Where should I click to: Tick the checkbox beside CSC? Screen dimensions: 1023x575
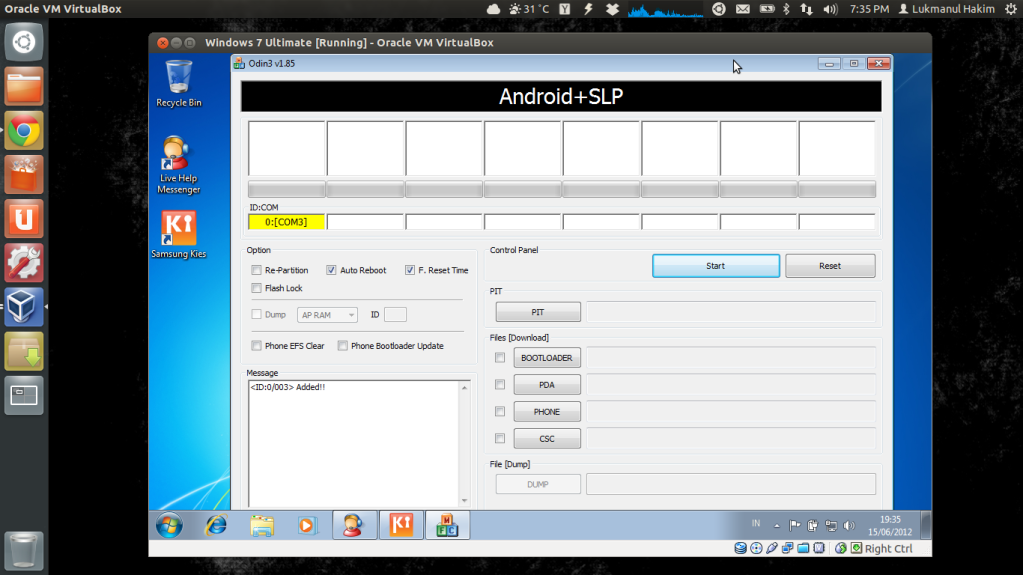click(x=500, y=439)
